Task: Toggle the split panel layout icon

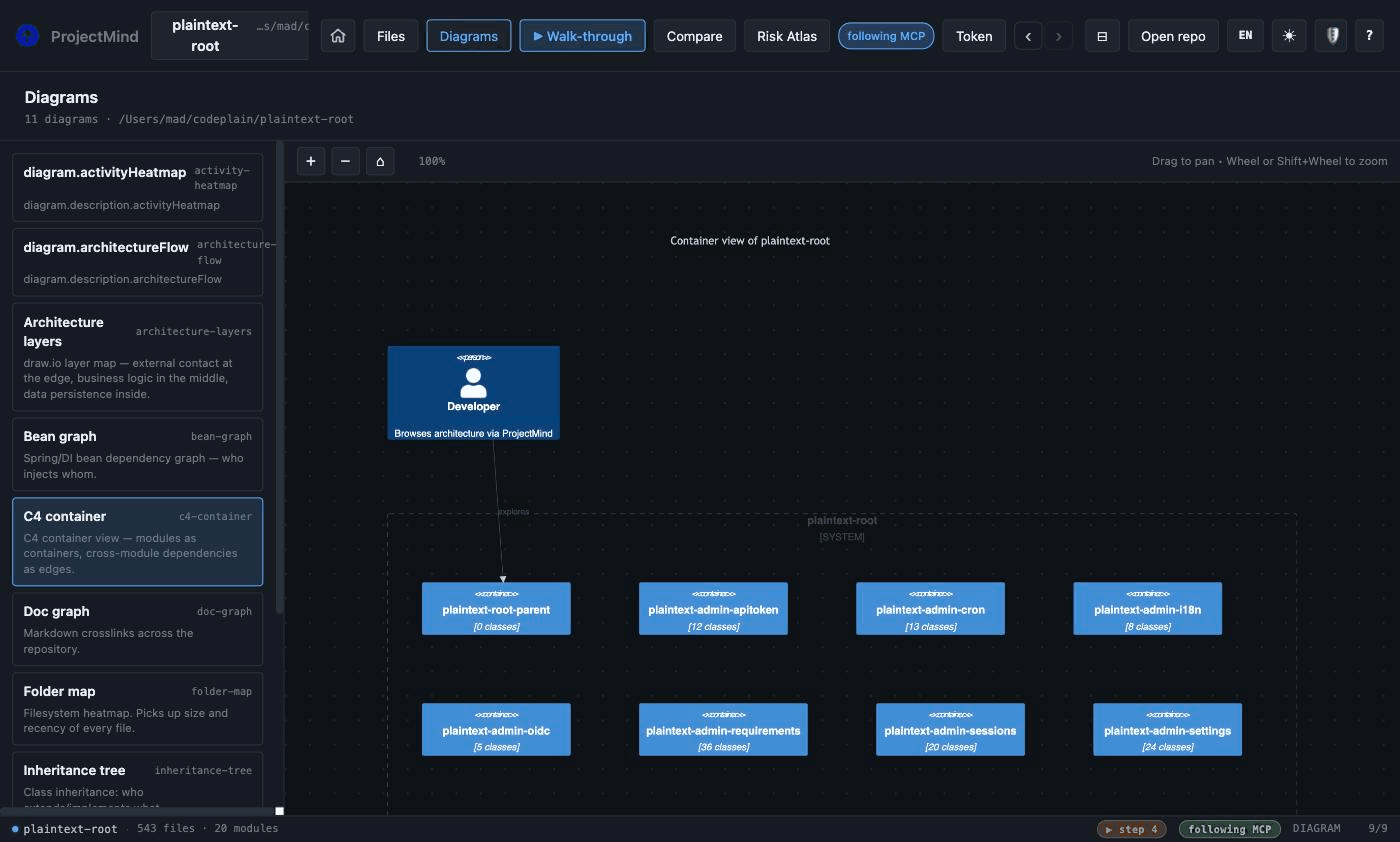Action: click(1102, 36)
